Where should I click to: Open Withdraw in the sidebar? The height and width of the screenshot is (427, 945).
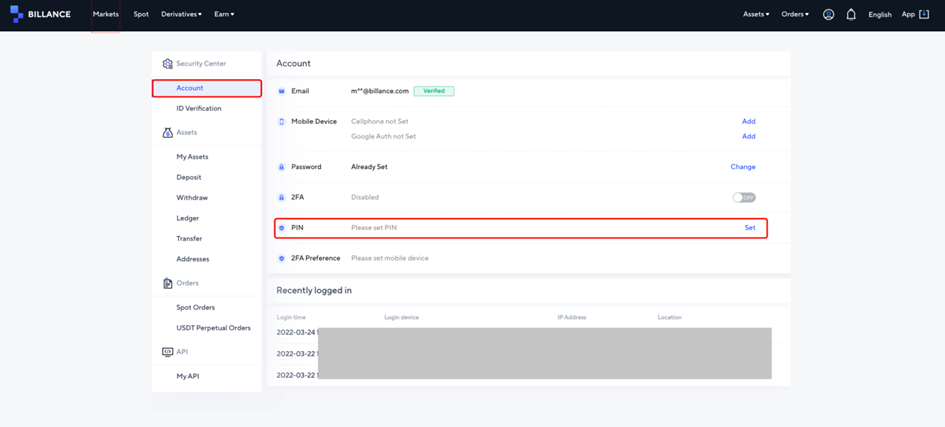click(x=192, y=198)
